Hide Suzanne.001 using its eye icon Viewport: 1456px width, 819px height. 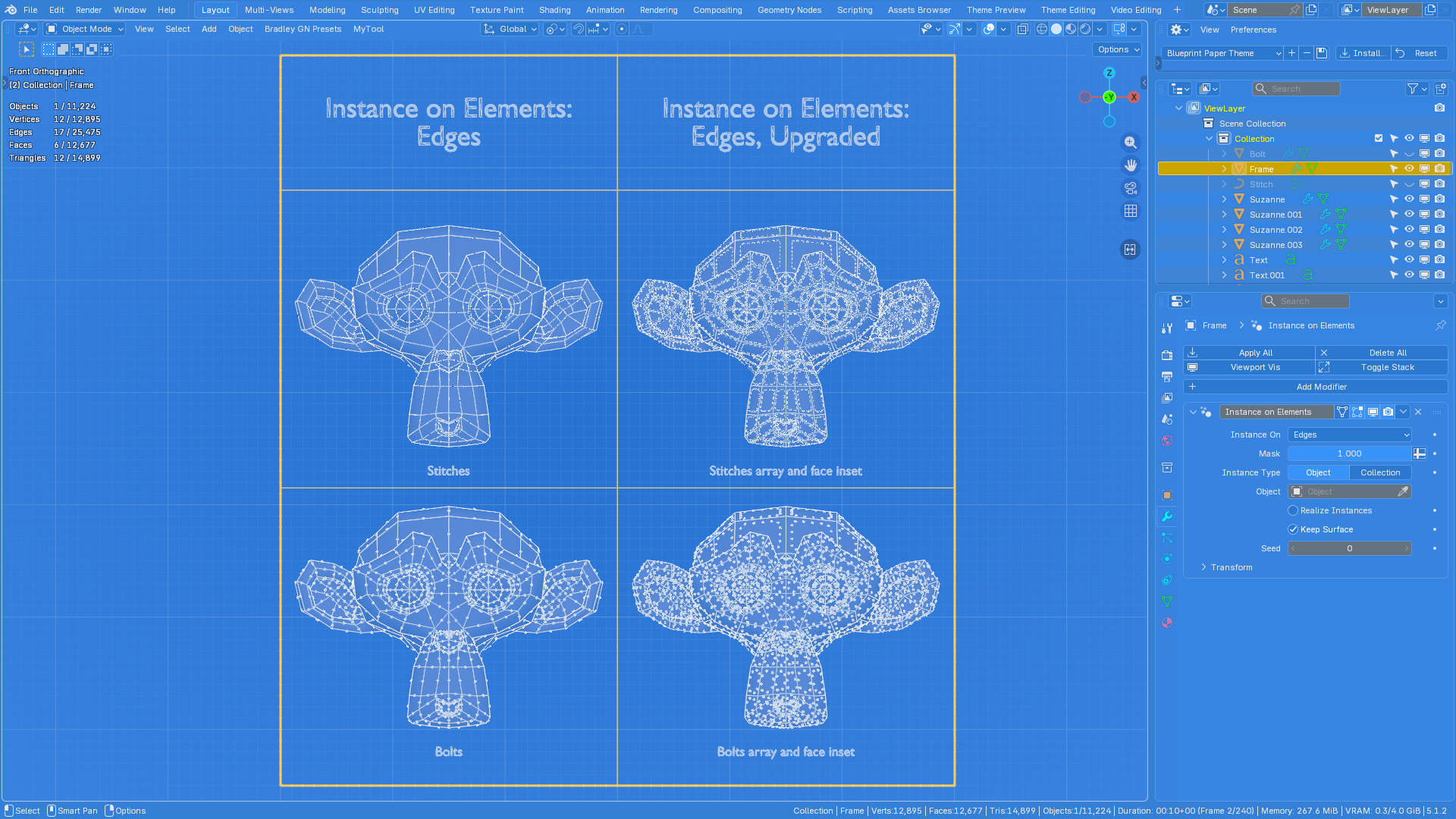point(1409,215)
